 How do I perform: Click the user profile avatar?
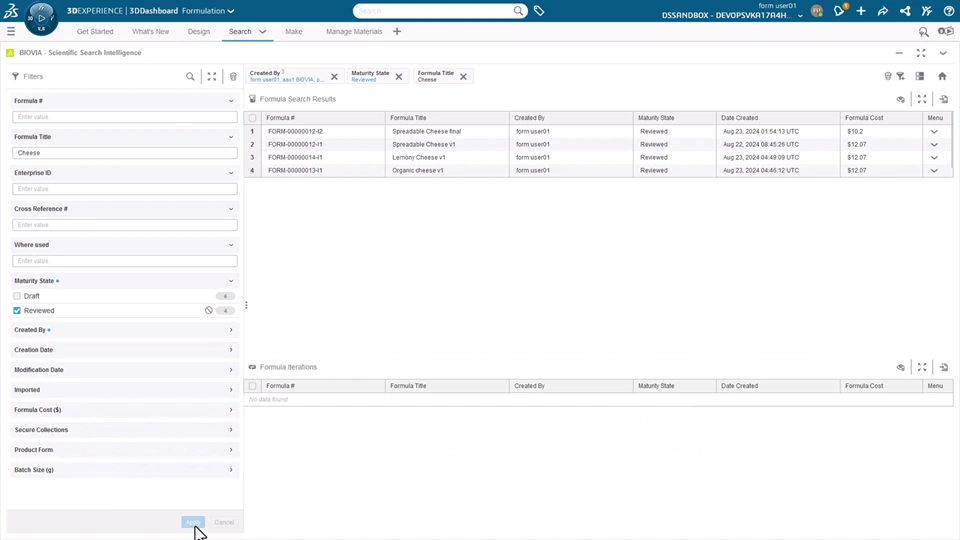tap(817, 10)
